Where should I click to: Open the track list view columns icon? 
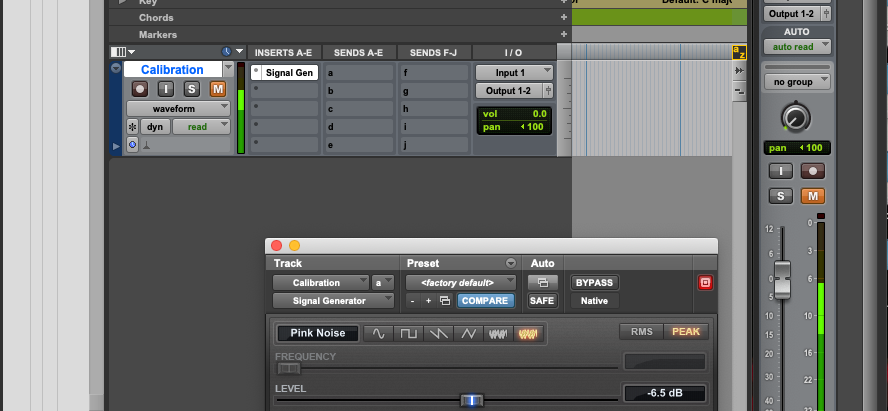[118, 52]
